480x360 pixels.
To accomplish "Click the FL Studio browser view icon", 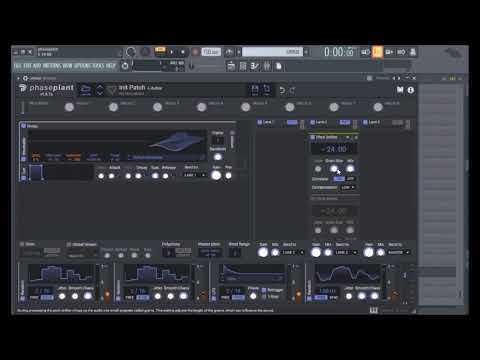I will (x=279, y=66).
